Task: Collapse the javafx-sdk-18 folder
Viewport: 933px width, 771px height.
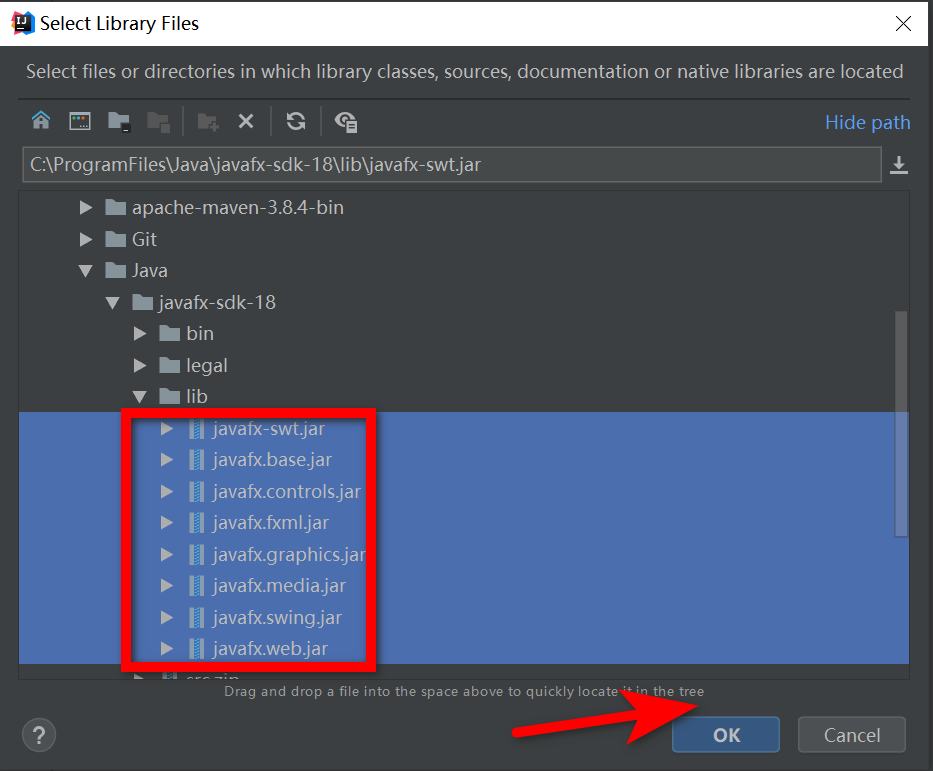Action: tap(112, 303)
